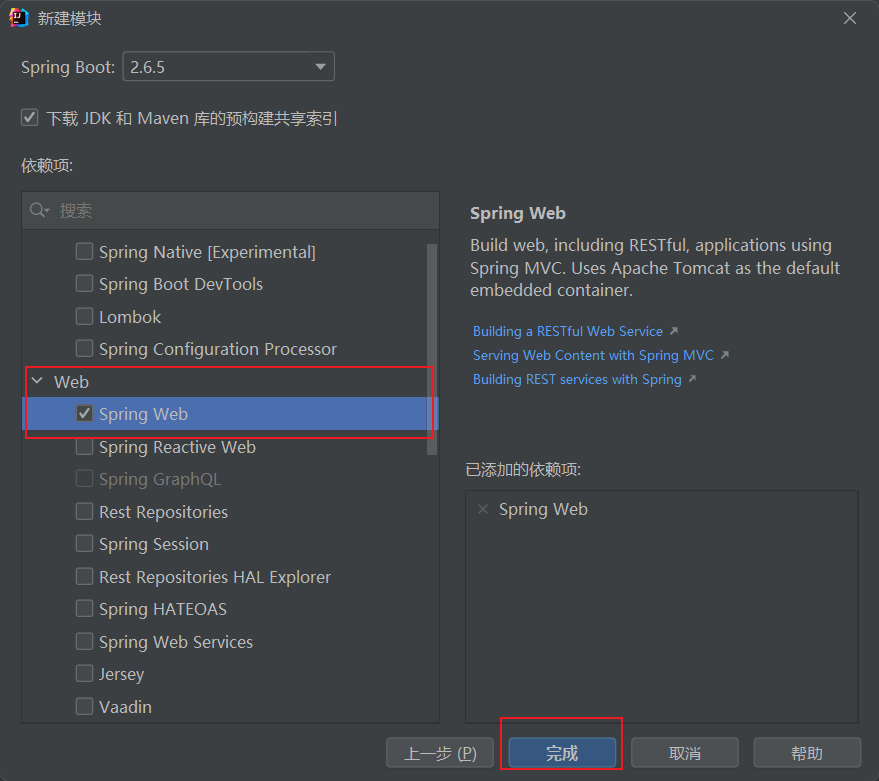Open Building a RESTful Web Service link

pyautogui.click(x=567, y=331)
